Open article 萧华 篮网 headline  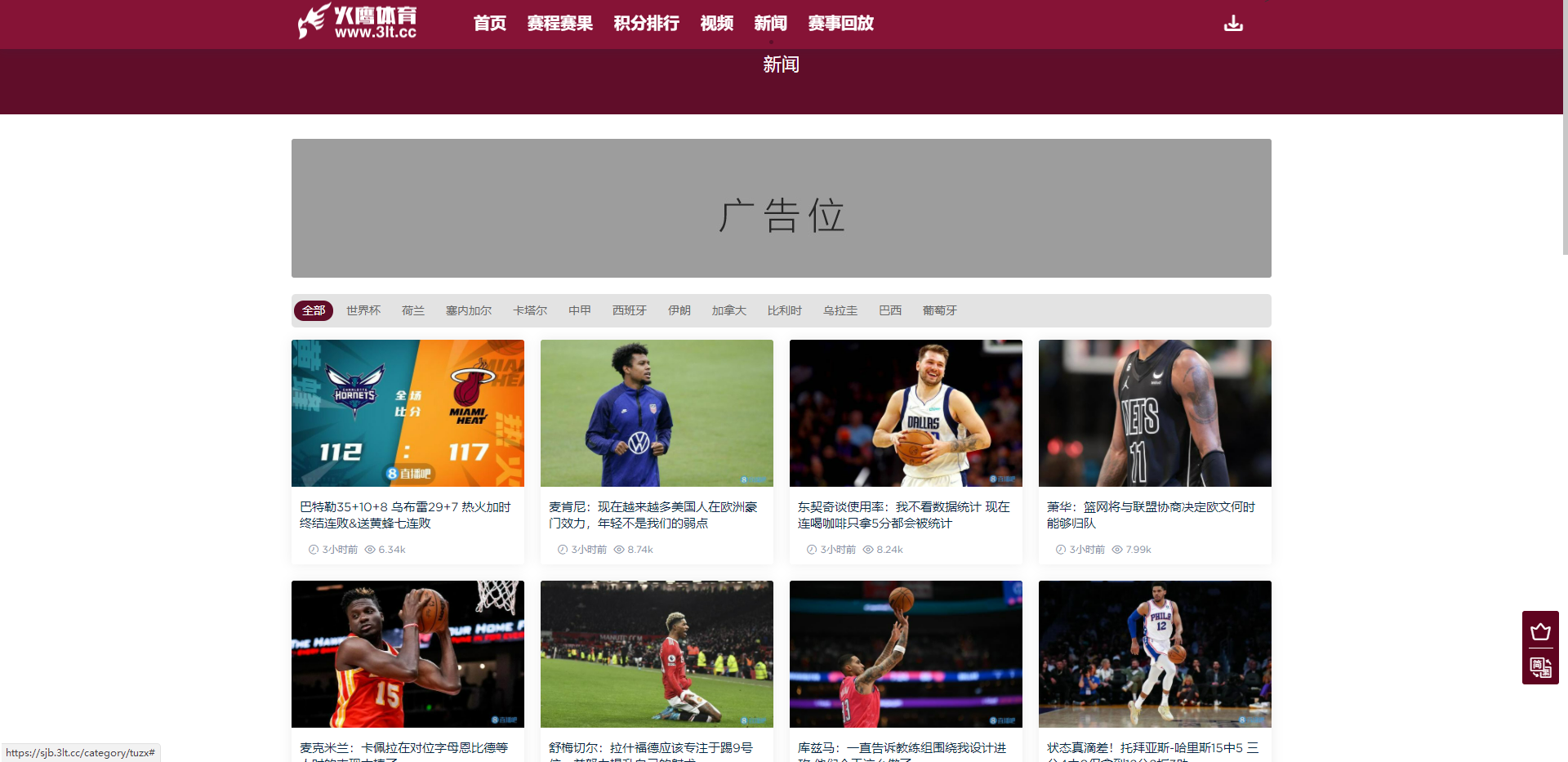click(x=1151, y=515)
